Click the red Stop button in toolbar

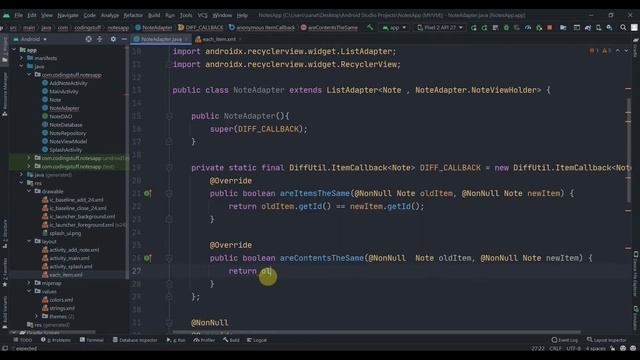(550, 28)
